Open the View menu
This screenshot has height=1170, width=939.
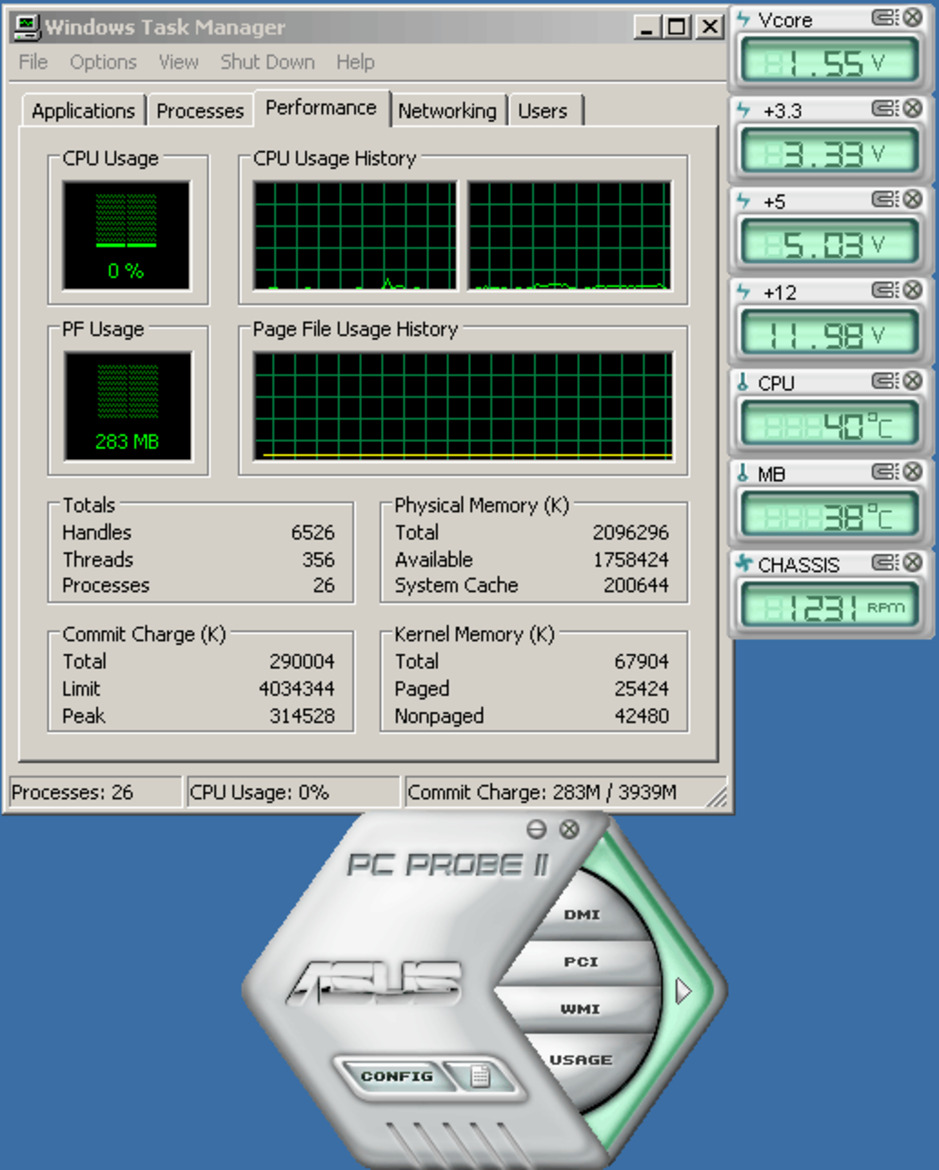coord(178,62)
